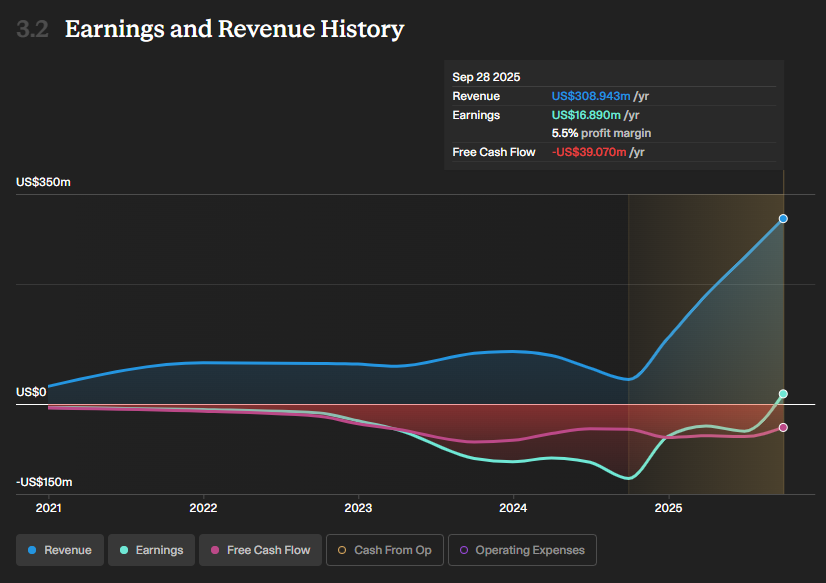The image size is (826, 583).
Task: Click the teal Earnings endpoint marker on chart
Action: pos(783,394)
